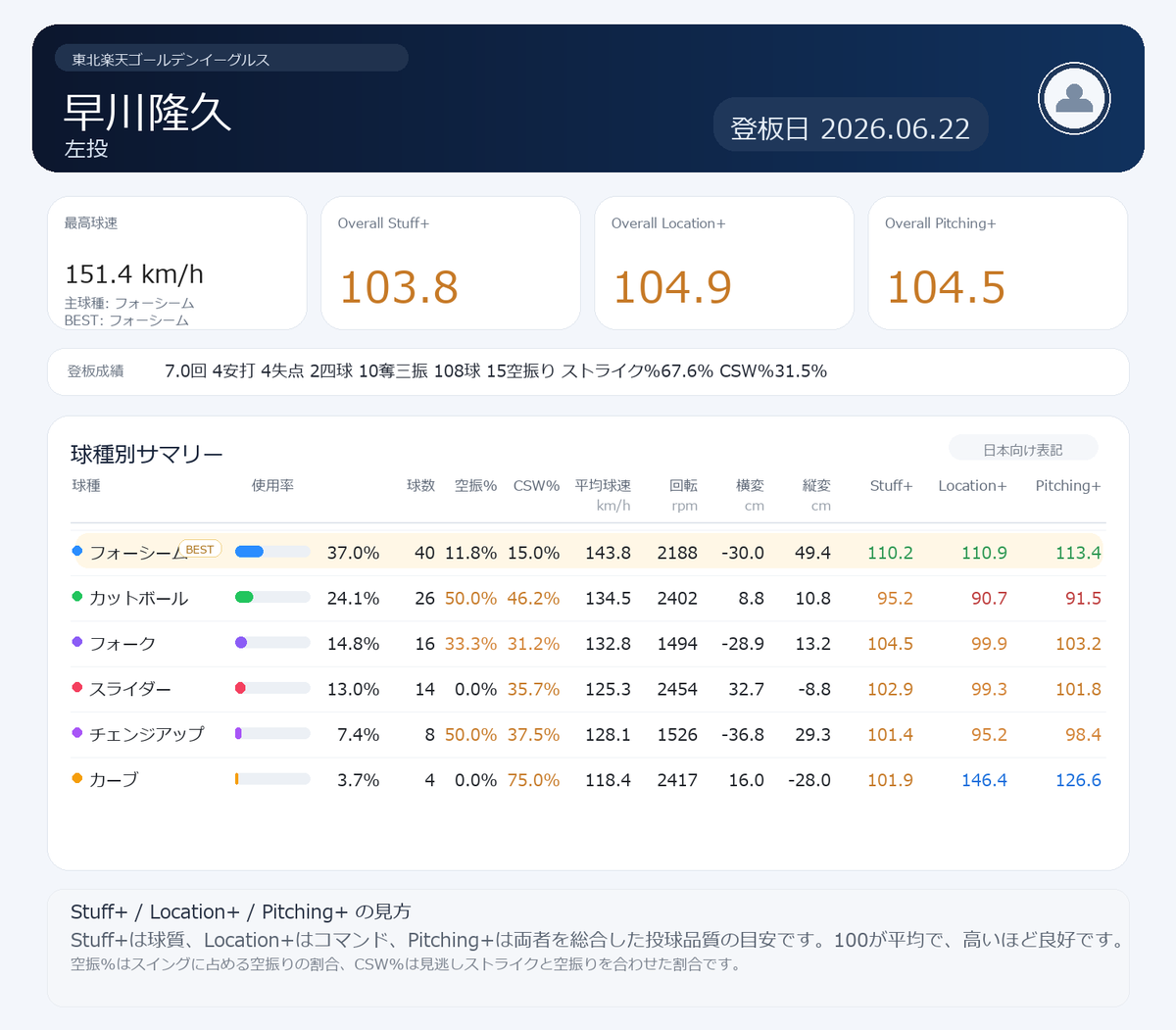Click the purple dot next to フォーク
The height and width of the screenshot is (1030, 1176).
pos(77,642)
